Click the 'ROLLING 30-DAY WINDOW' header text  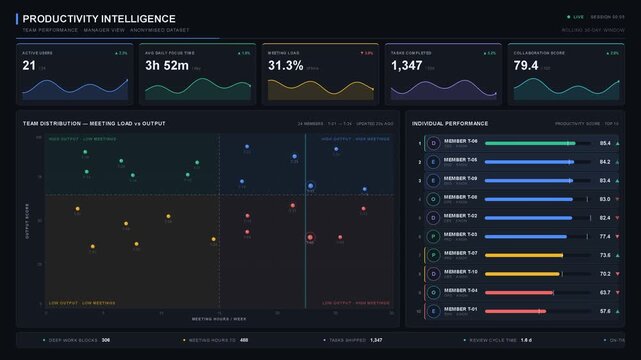coord(593,30)
